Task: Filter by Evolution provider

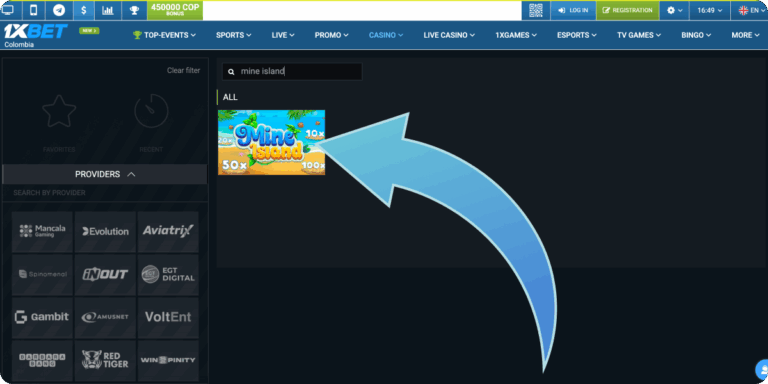Action: [105, 231]
